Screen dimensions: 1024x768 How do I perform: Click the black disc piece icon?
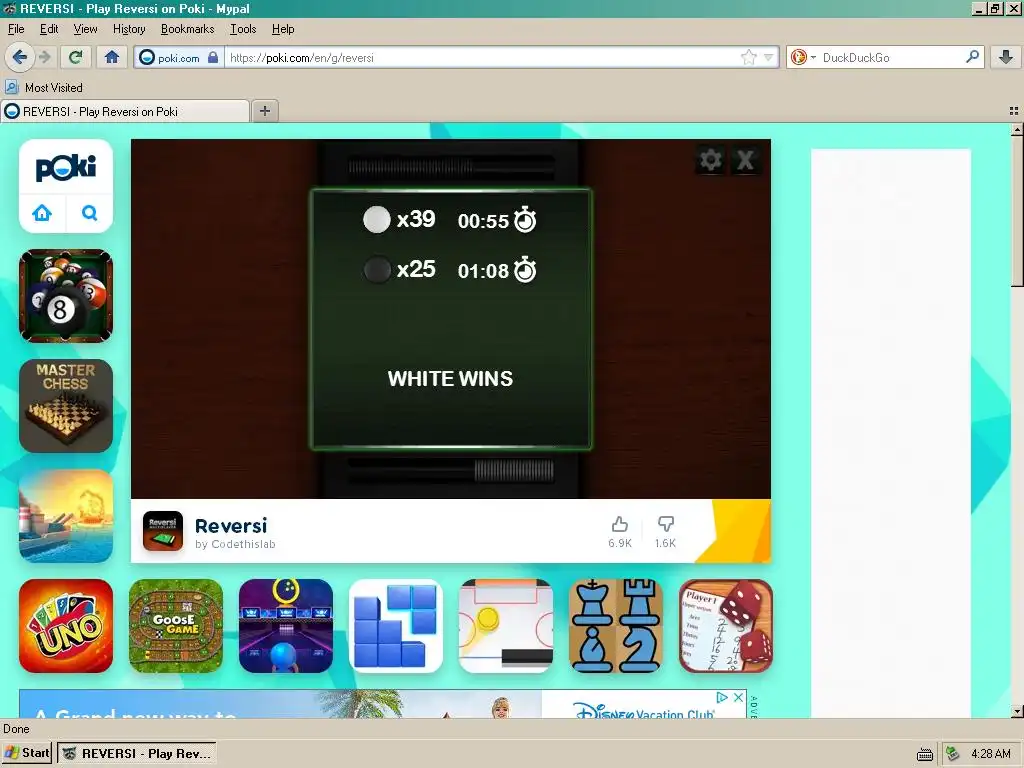pyautogui.click(x=377, y=269)
